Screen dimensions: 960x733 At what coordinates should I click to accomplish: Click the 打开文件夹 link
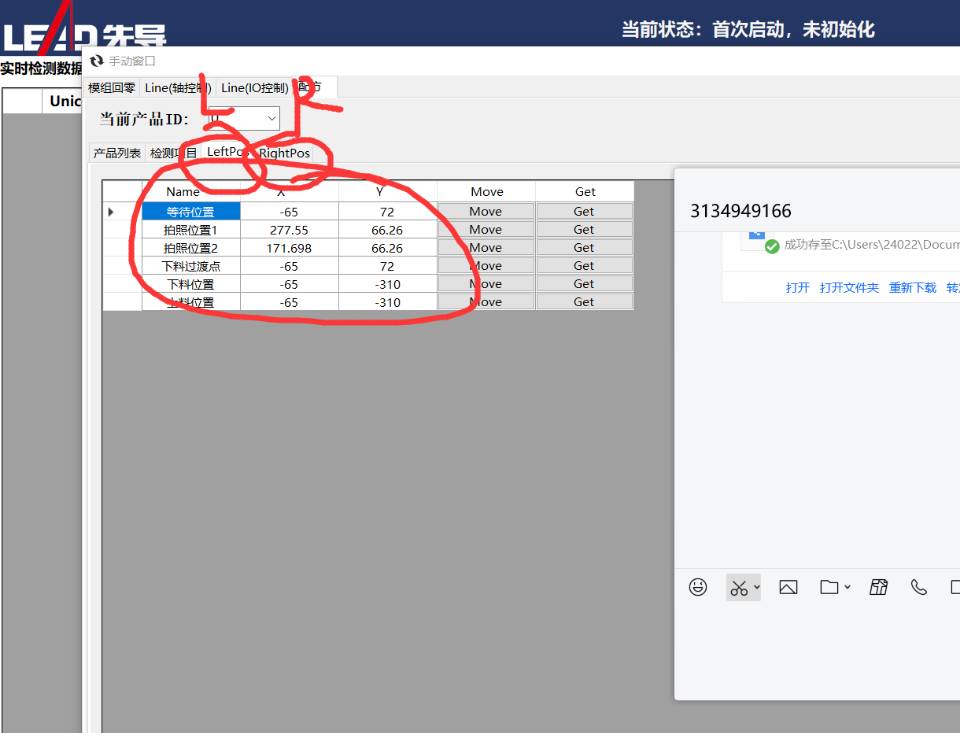point(849,288)
